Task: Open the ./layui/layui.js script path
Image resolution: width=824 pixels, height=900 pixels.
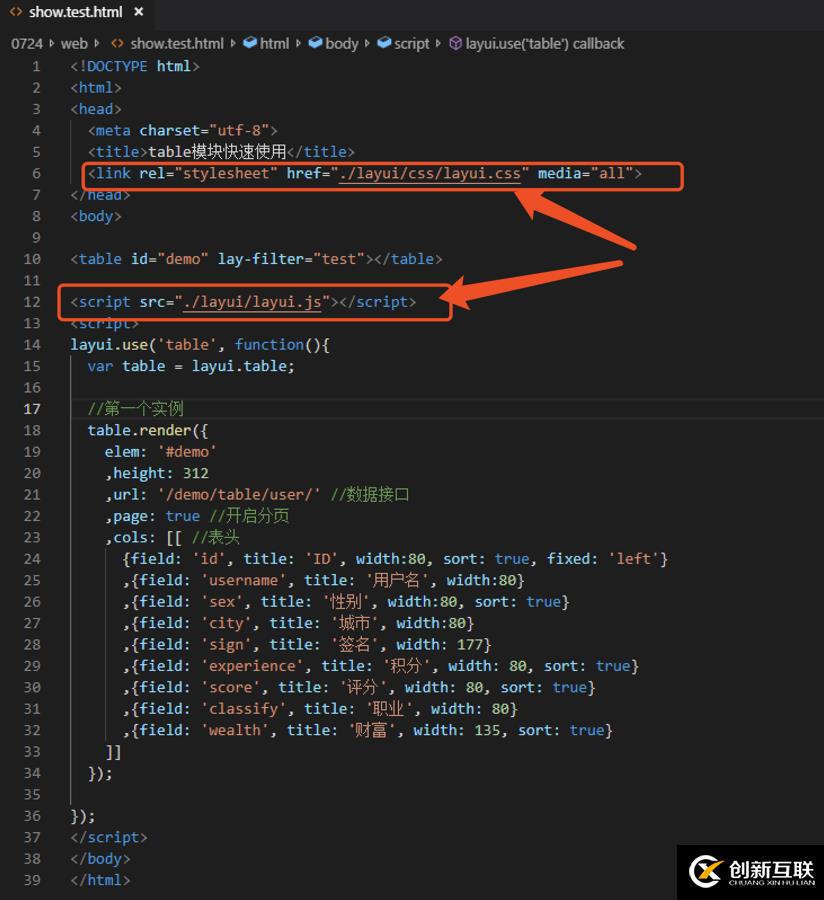Action: 252,302
